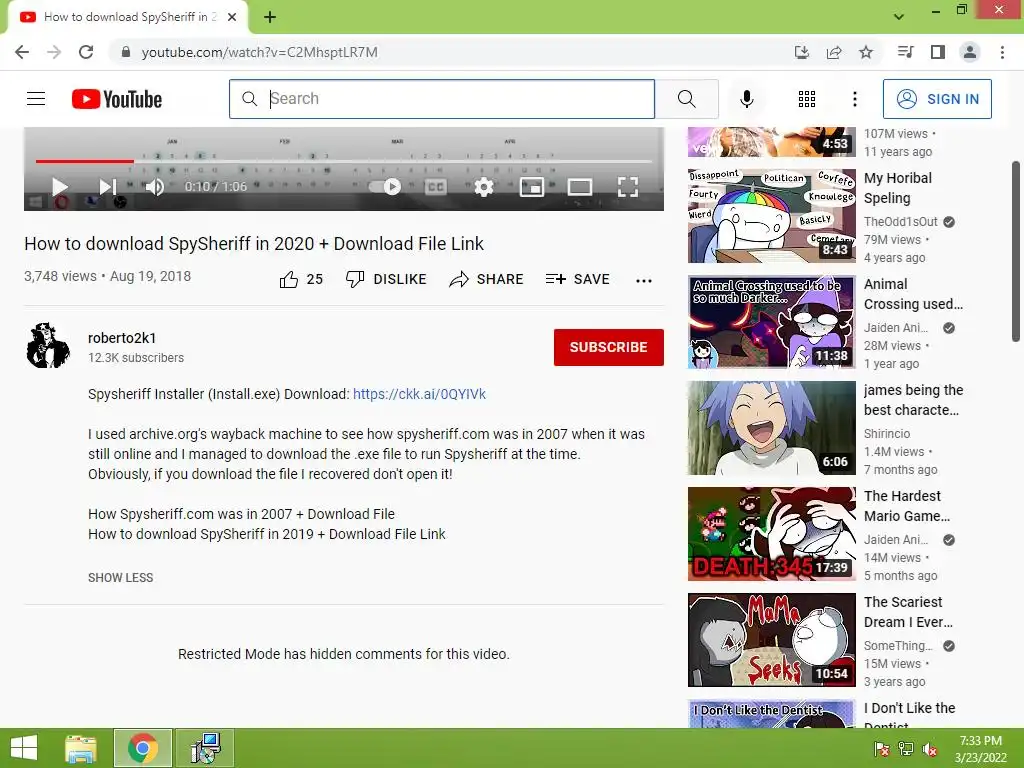1024x768 pixels.
Task: Open Chrome three-dot menu
Action: click(x=1002, y=52)
